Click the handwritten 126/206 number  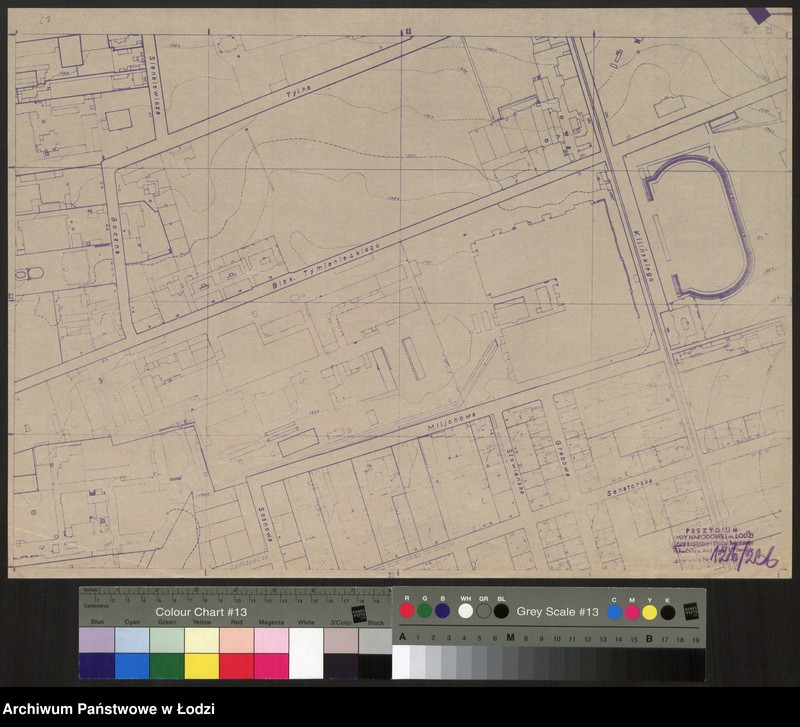point(740,555)
